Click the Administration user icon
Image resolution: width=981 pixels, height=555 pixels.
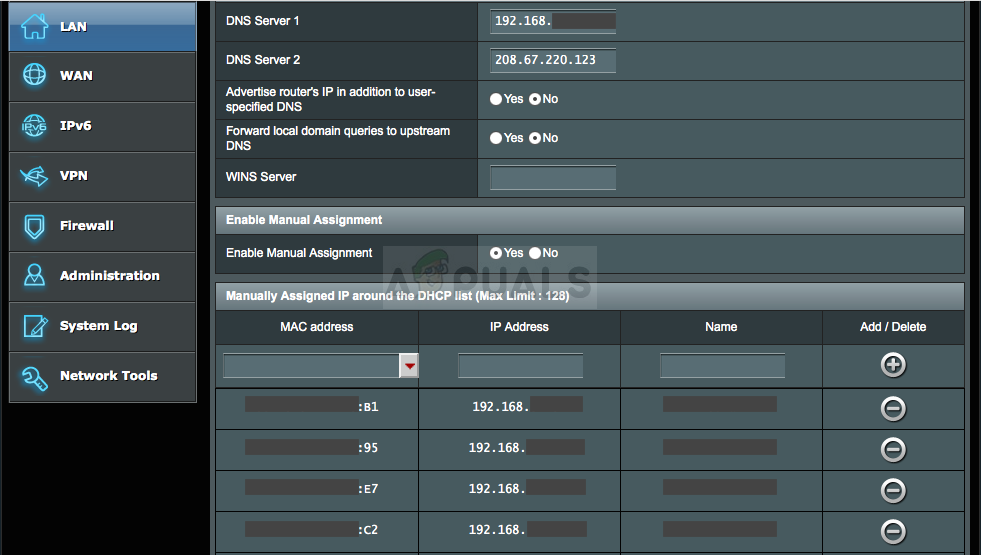click(x=34, y=275)
